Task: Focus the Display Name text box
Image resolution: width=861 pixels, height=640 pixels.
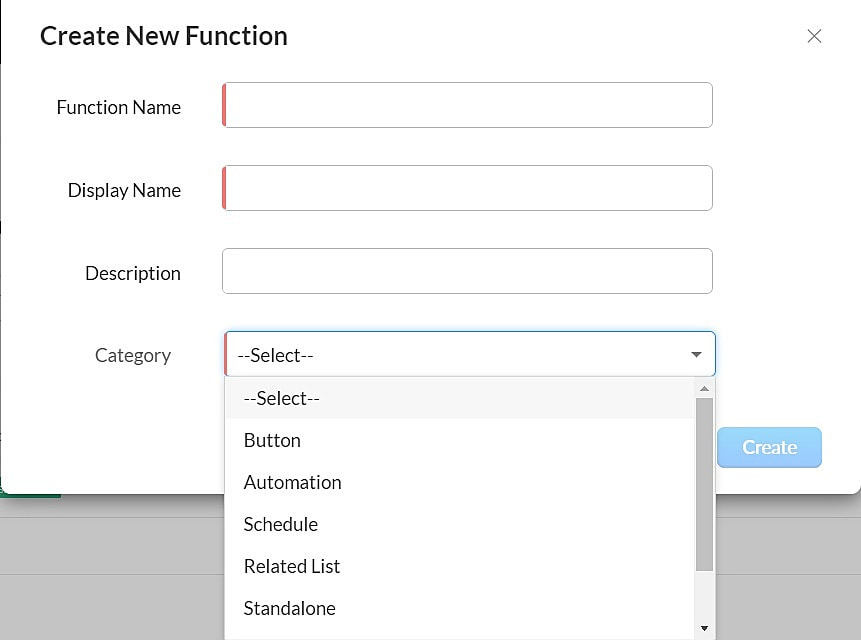Action: [x=467, y=188]
